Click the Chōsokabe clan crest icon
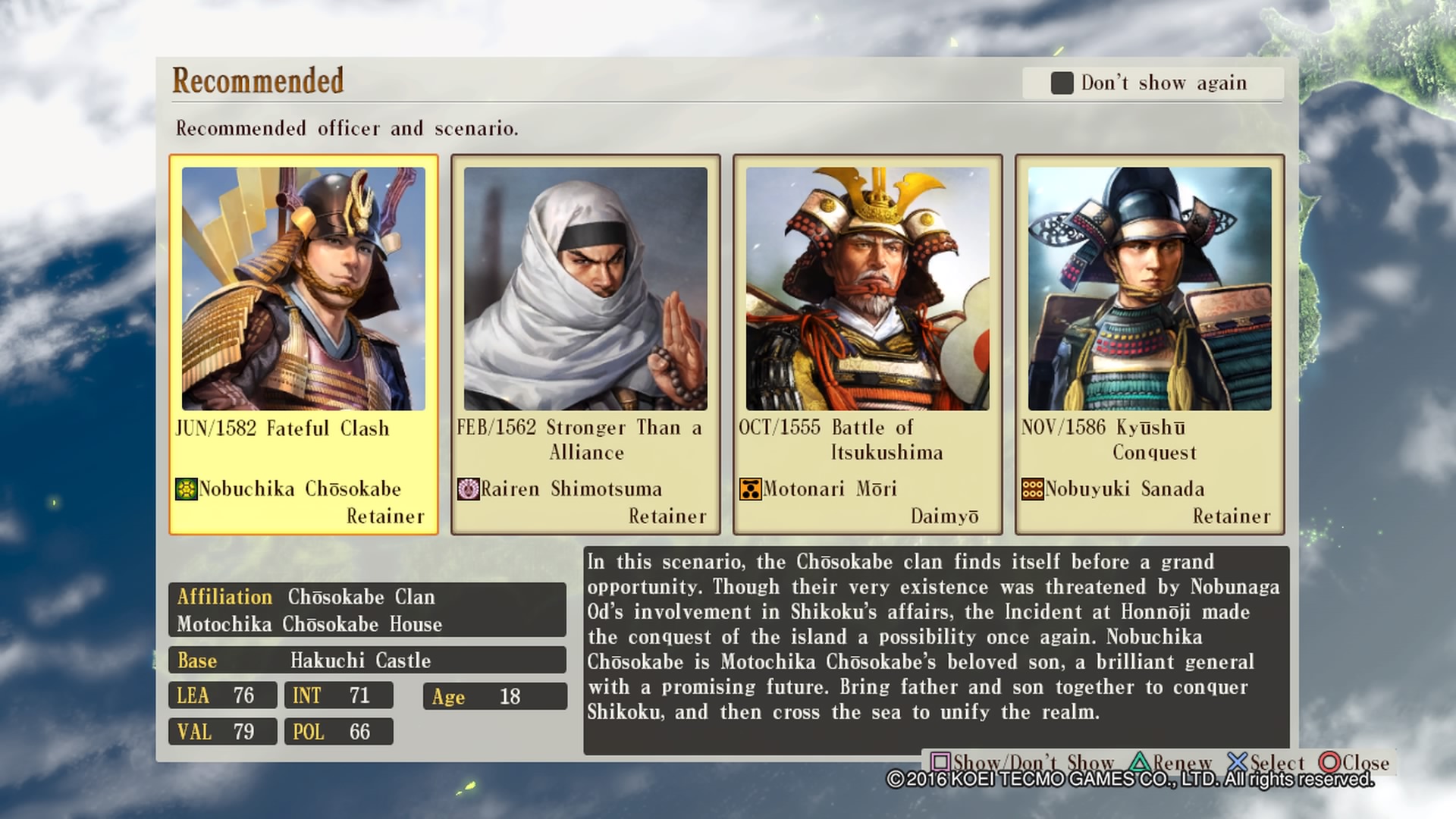Screen dimensions: 1456x819 186,489
